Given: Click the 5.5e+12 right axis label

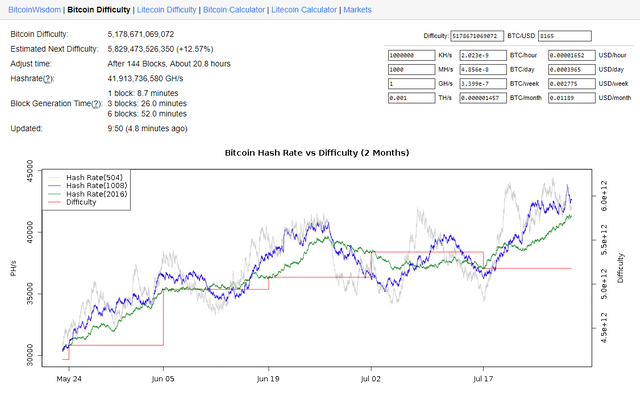Looking at the screenshot, I should (604, 240).
